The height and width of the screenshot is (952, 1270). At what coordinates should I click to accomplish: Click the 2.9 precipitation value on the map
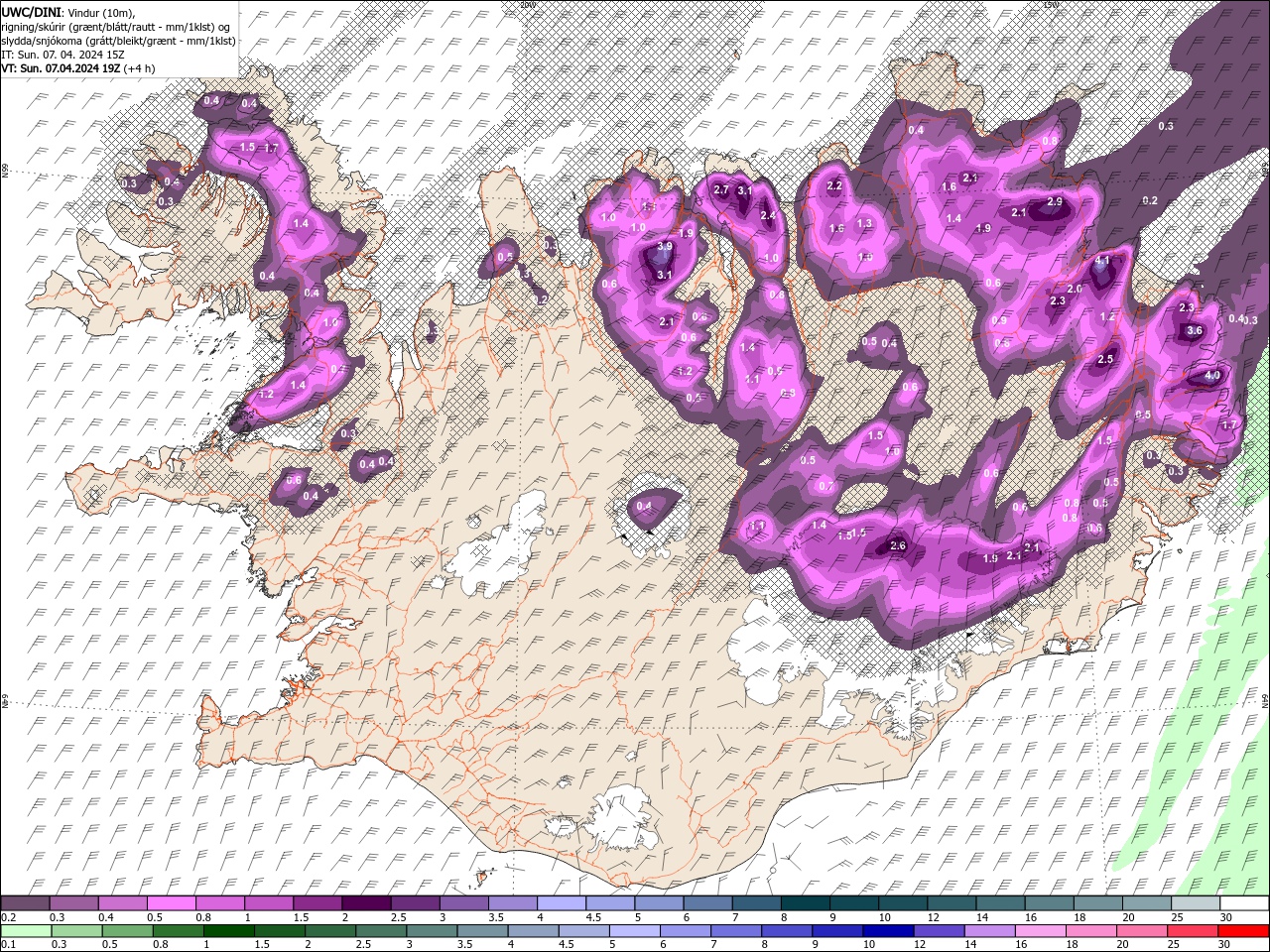[1055, 201]
